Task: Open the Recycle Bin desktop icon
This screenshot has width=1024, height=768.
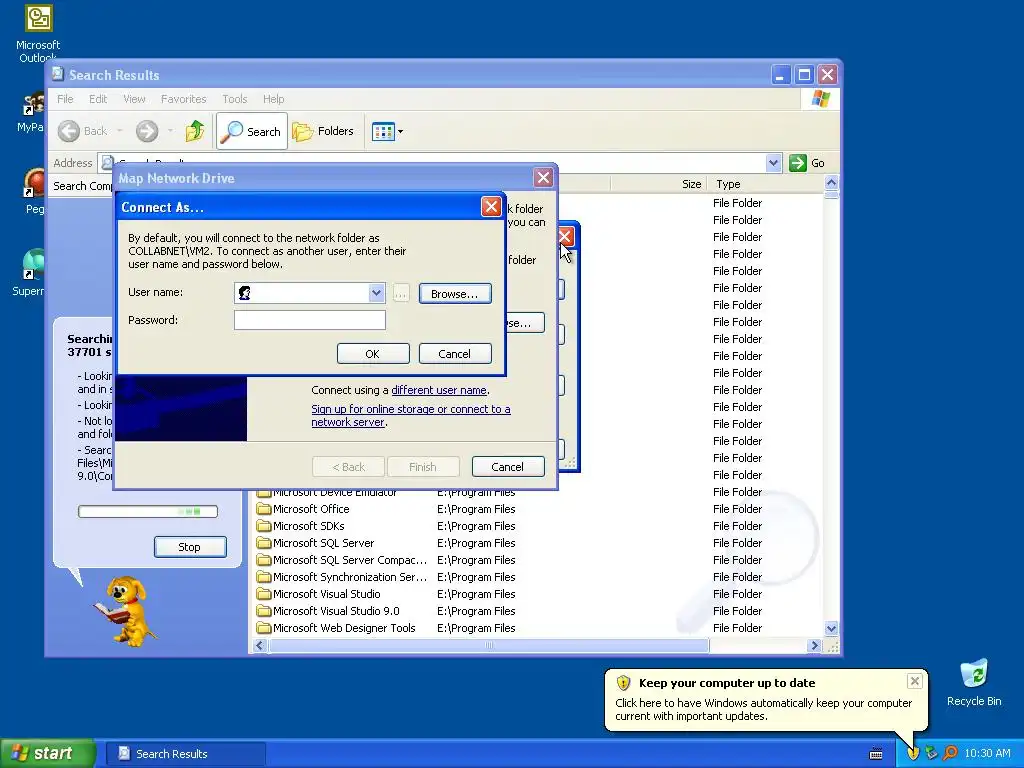Action: pos(974,683)
